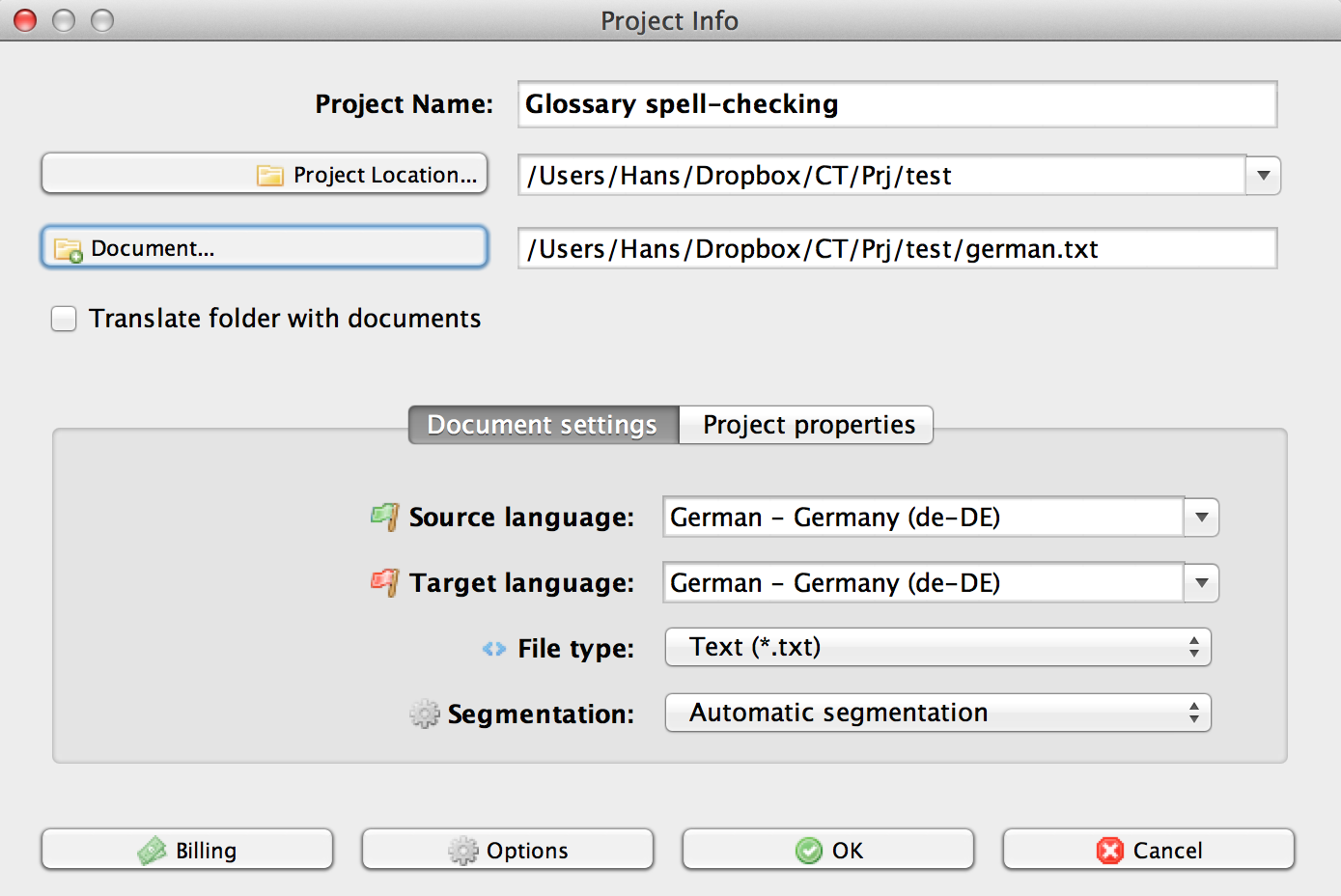Screen dimensions: 1341x896
Task: Switch to the Project properties tab
Action: click(807, 425)
